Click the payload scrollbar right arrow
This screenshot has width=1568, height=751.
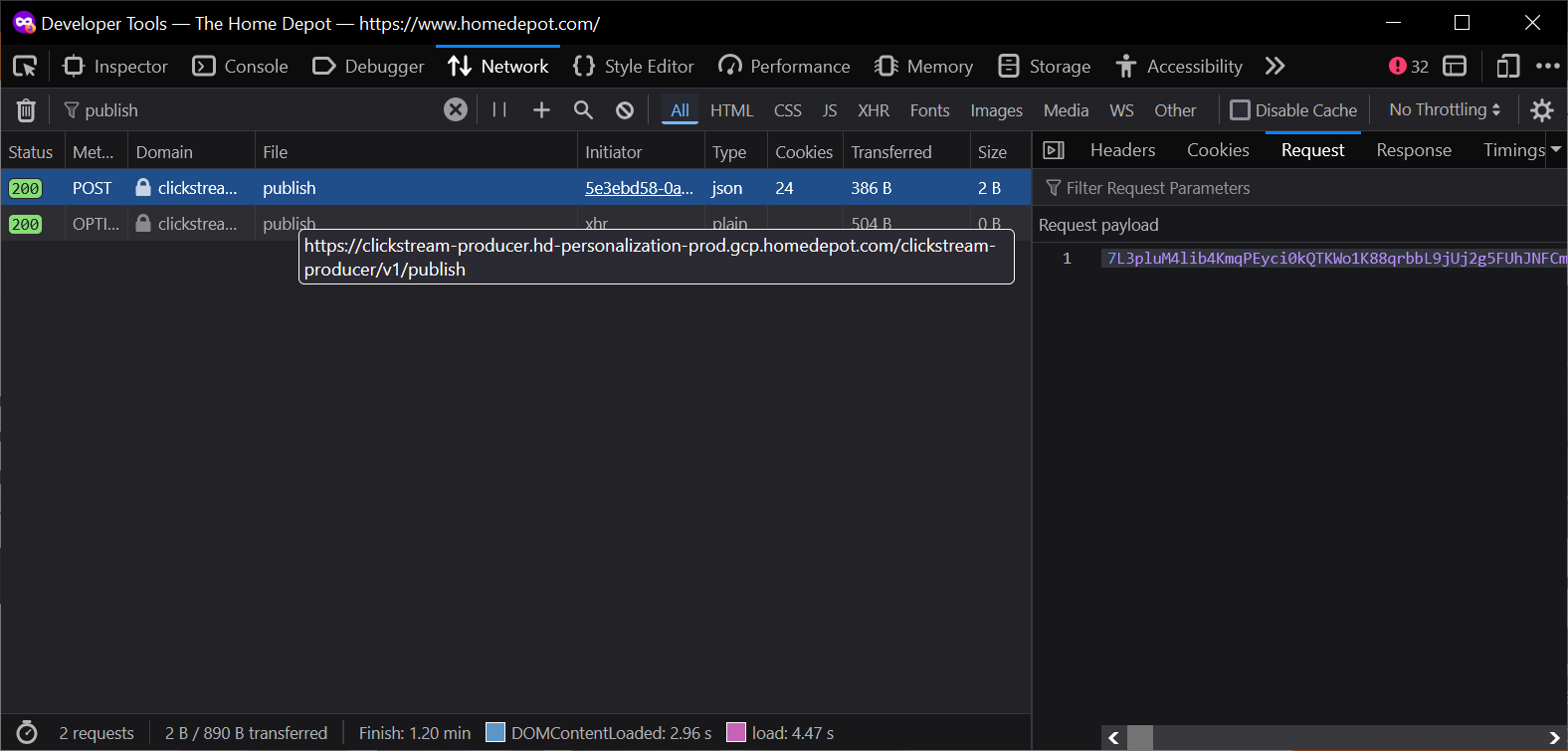[x=1555, y=738]
